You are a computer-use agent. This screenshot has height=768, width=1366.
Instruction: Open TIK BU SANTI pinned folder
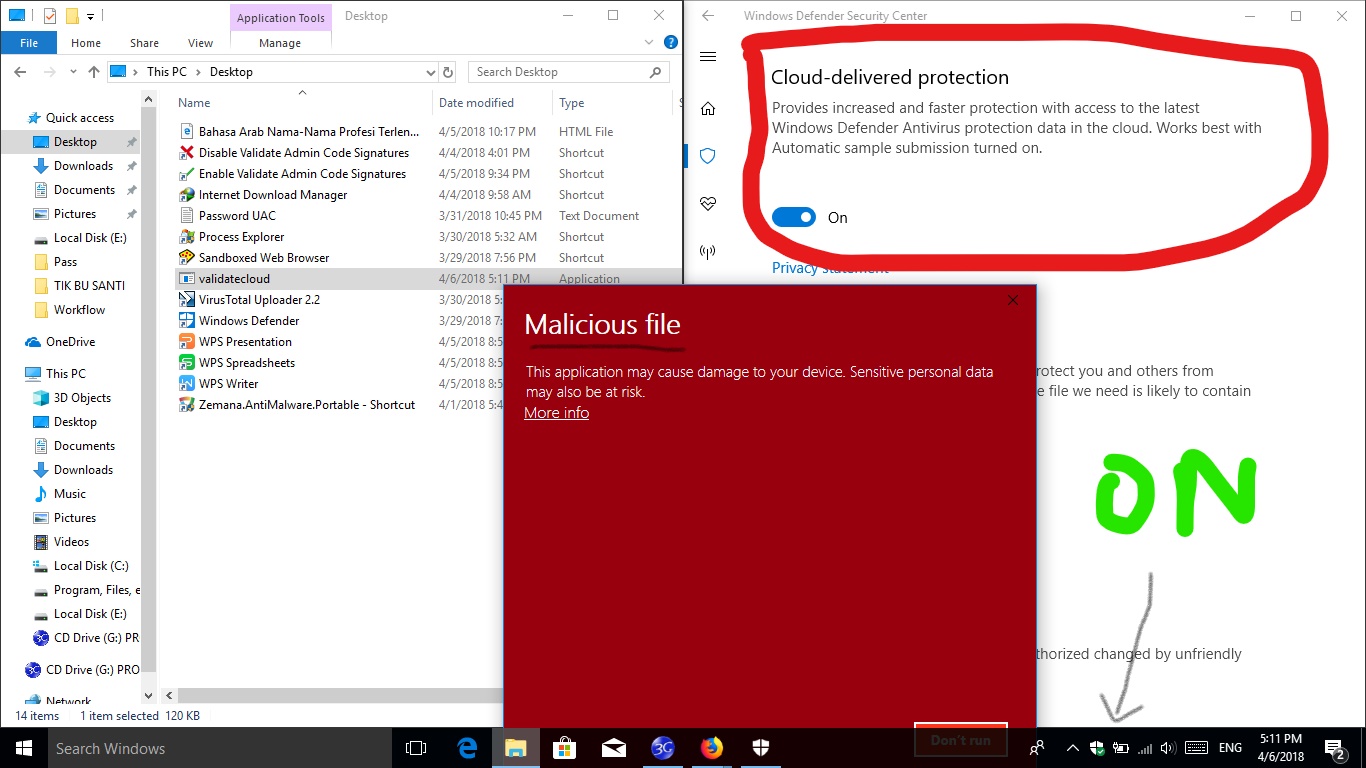pyautogui.click(x=89, y=286)
